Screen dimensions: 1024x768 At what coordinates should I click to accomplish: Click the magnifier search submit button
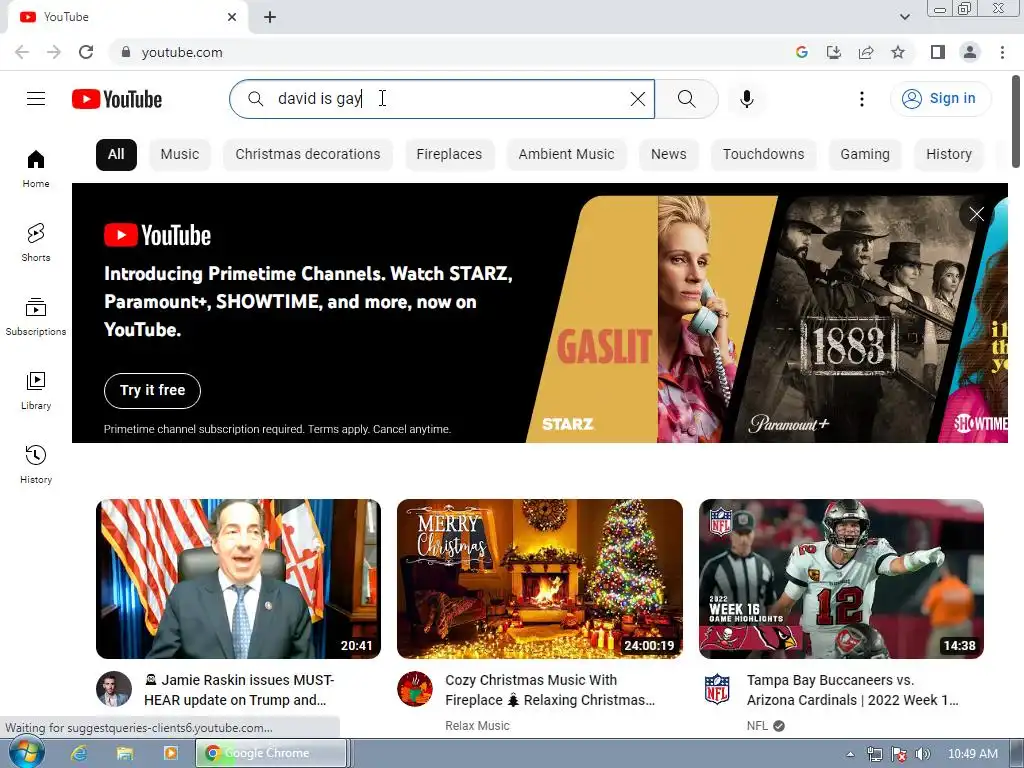(x=686, y=99)
